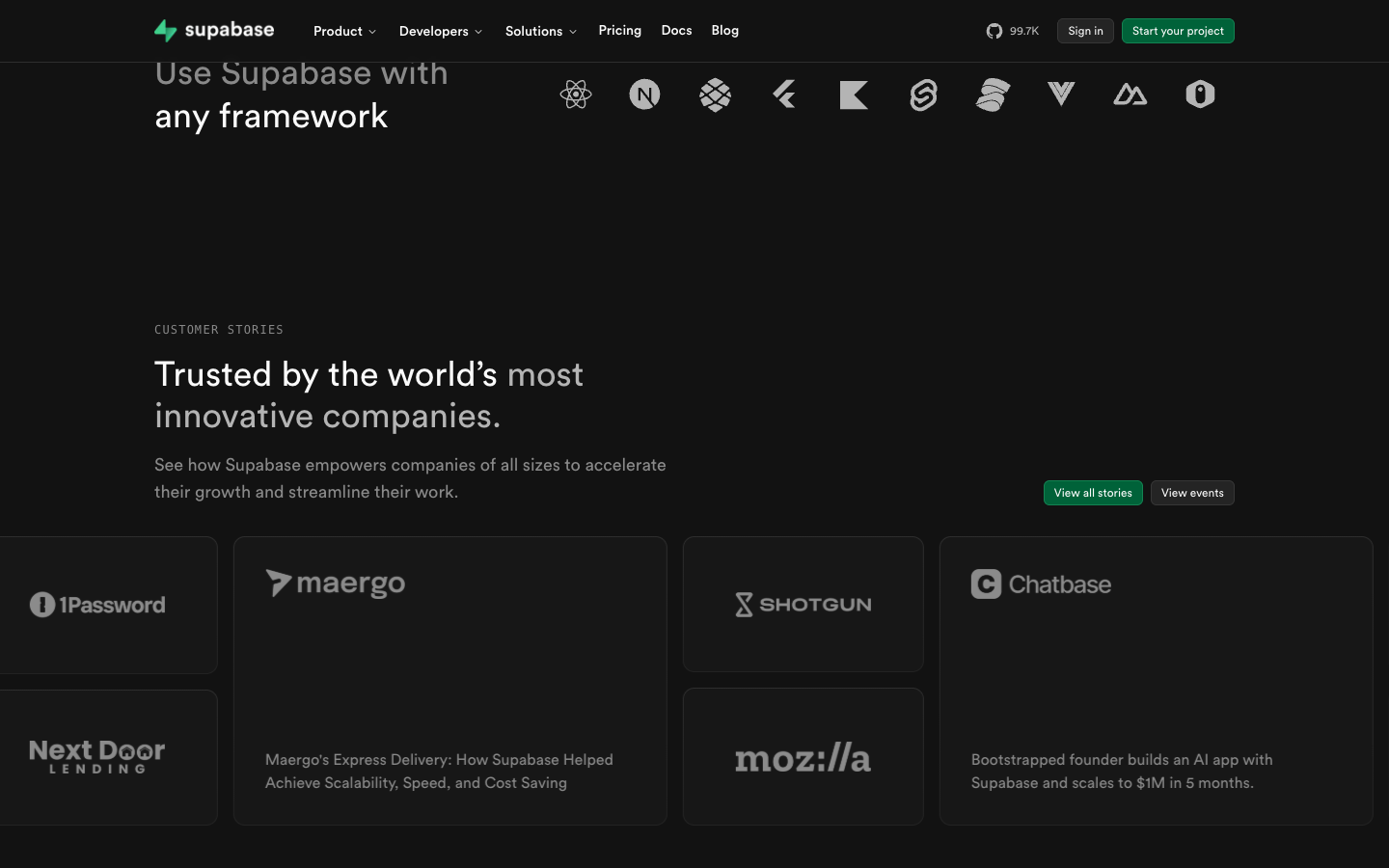Open the Mozilla customer story card
This screenshot has width=1389, height=868.
coord(803,757)
